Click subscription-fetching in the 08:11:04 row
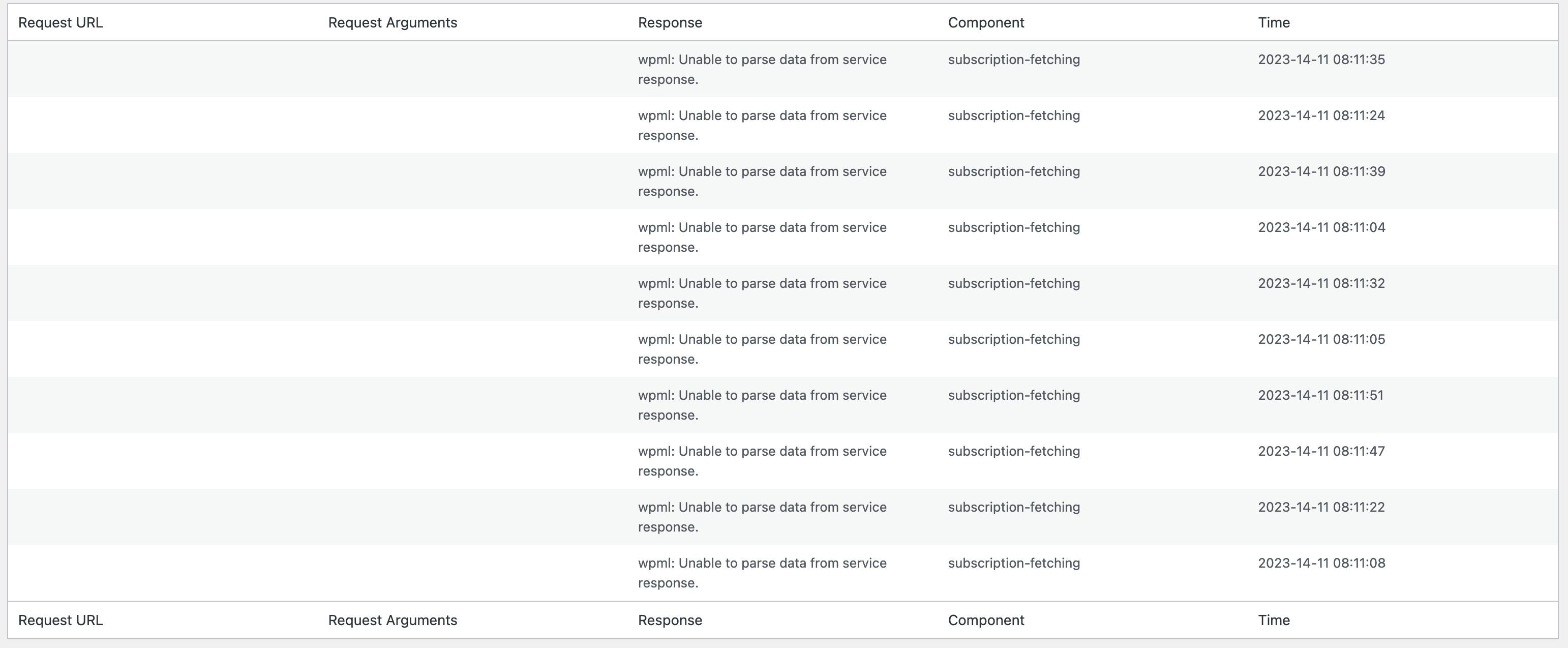Screen dimensions: 1568x648 click(1014, 228)
